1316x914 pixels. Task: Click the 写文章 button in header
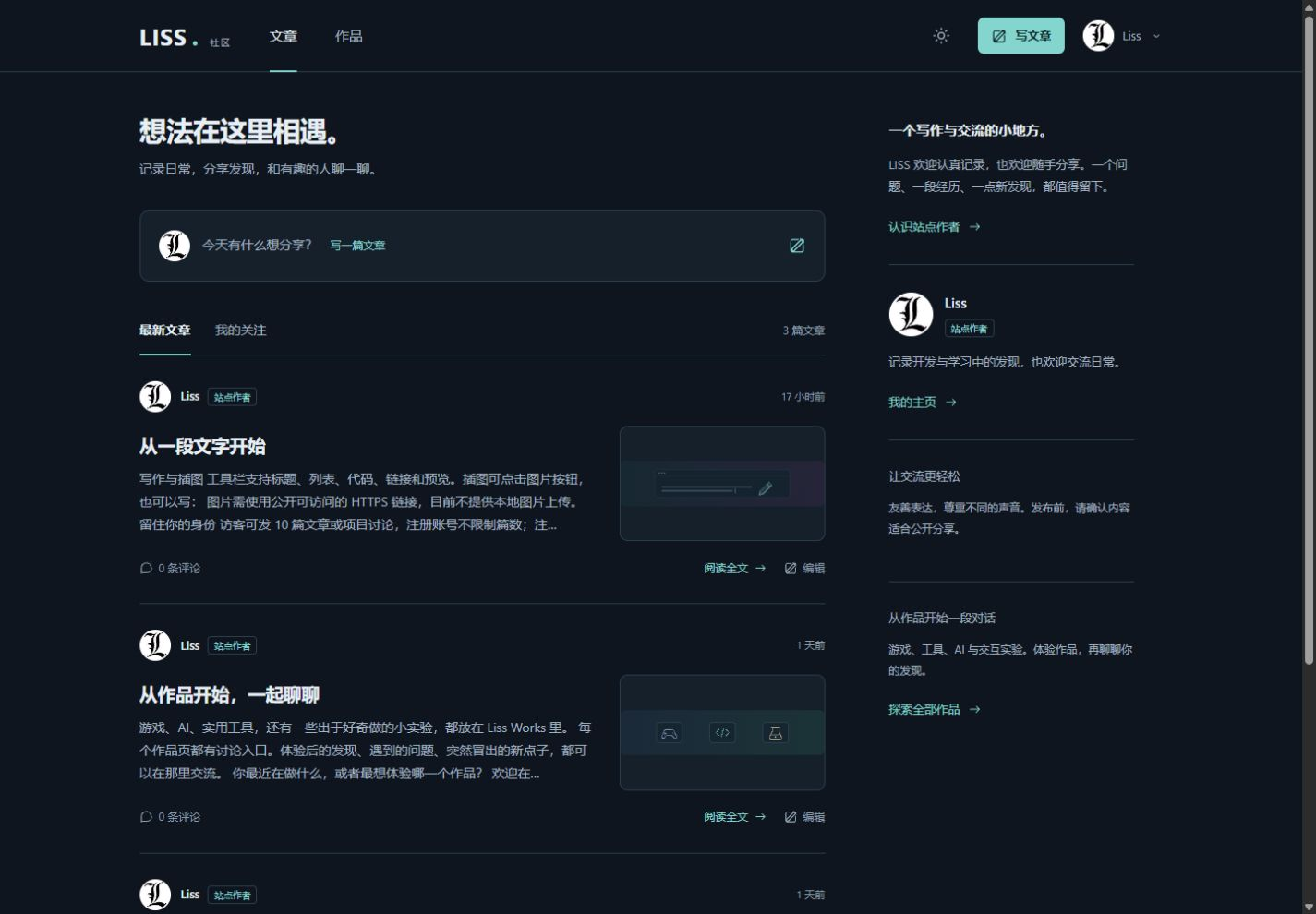click(x=1020, y=36)
